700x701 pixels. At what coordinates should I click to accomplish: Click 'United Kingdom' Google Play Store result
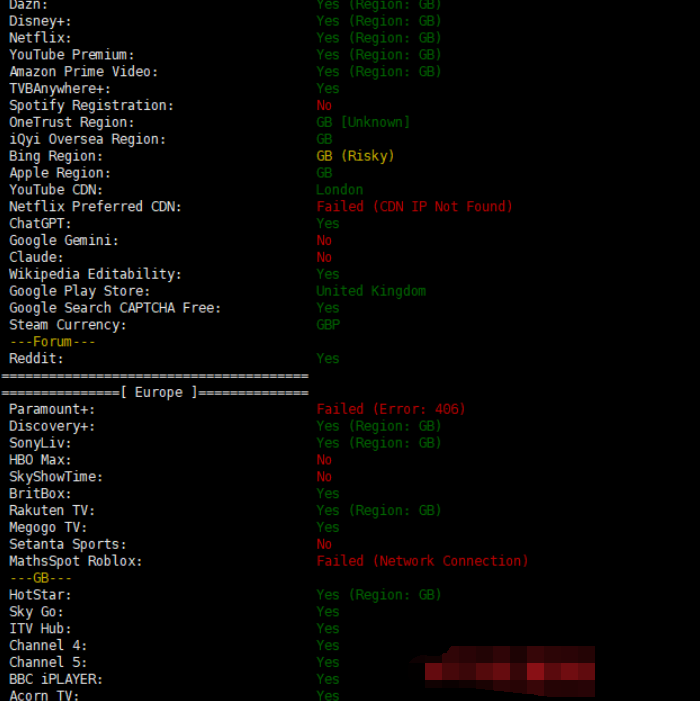click(x=370, y=291)
